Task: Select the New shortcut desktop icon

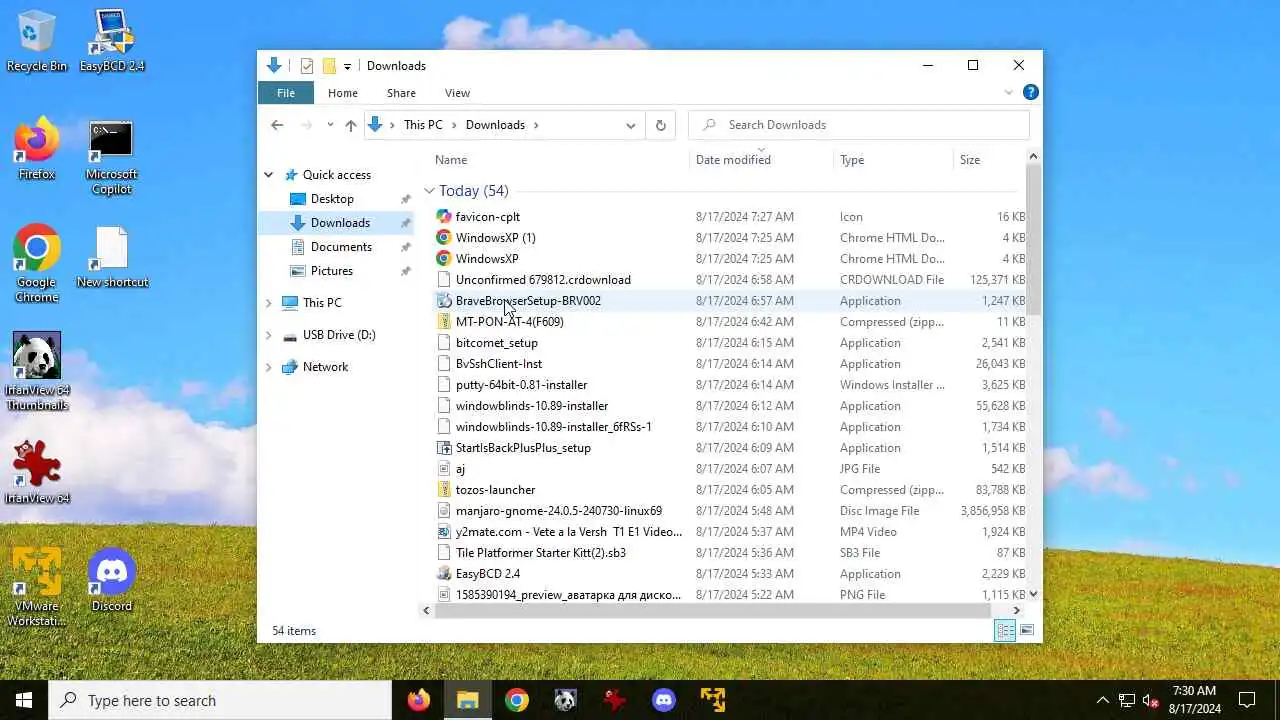Action: tap(112, 257)
